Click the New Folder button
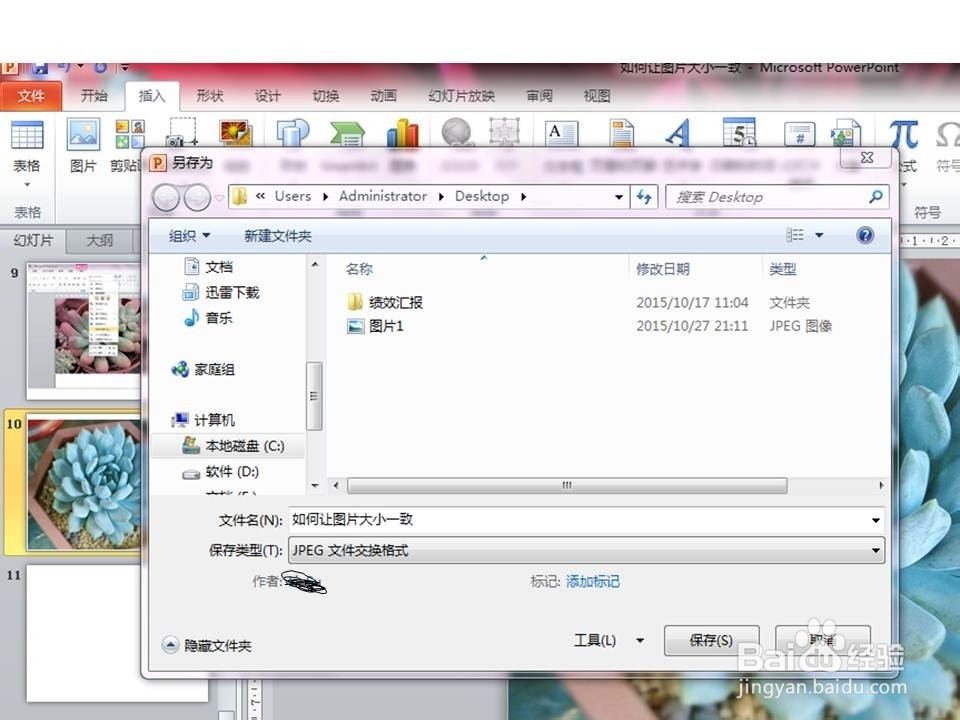This screenshot has width=960, height=720. 277,236
